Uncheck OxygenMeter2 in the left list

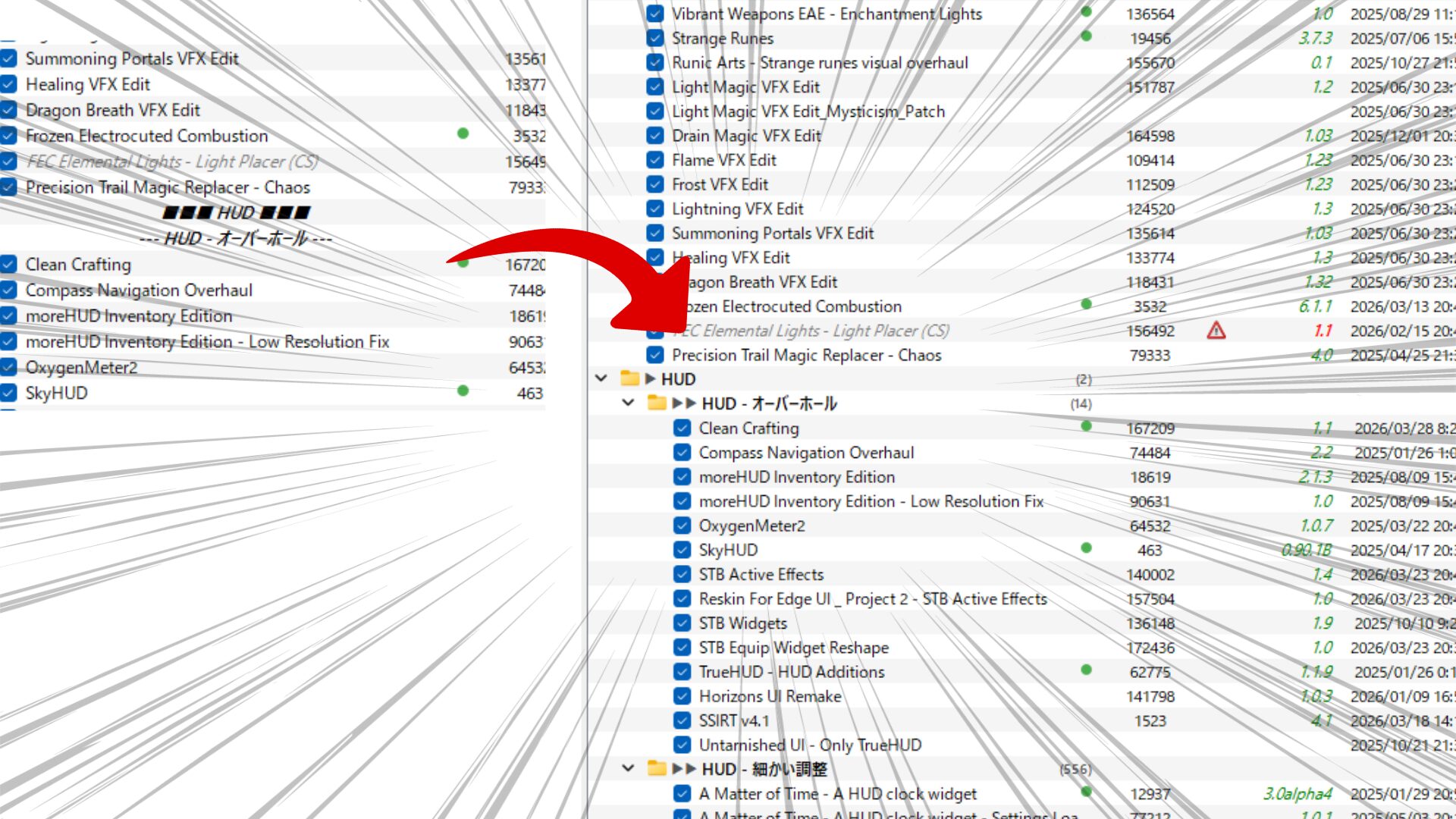point(9,368)
